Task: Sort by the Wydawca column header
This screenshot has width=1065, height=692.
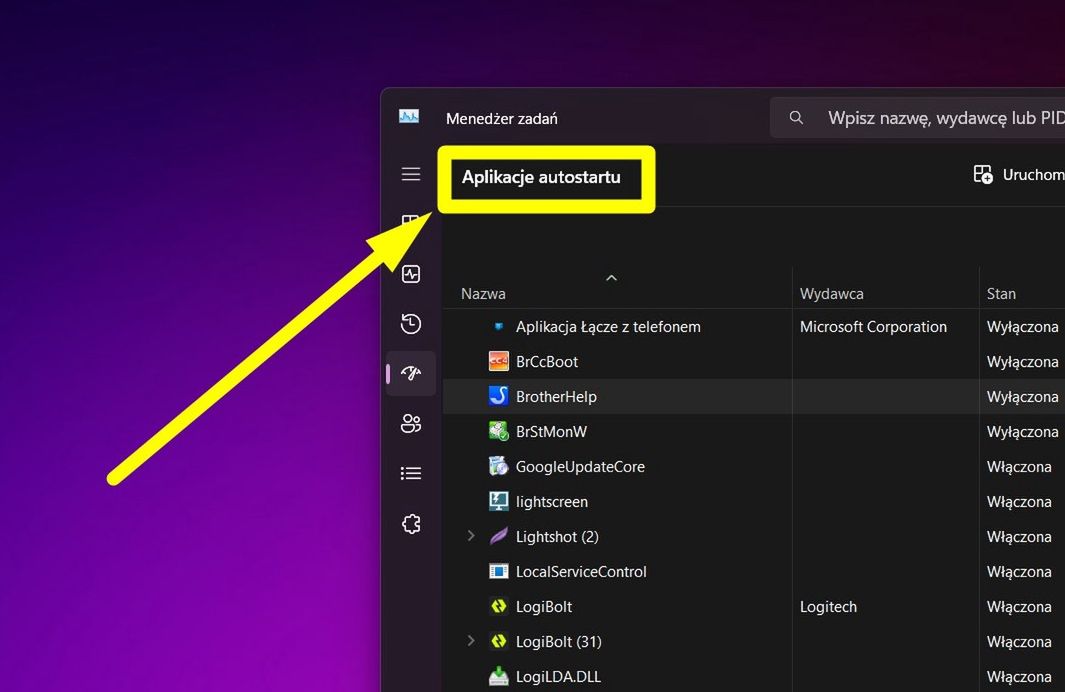Action: coord(831,294)
